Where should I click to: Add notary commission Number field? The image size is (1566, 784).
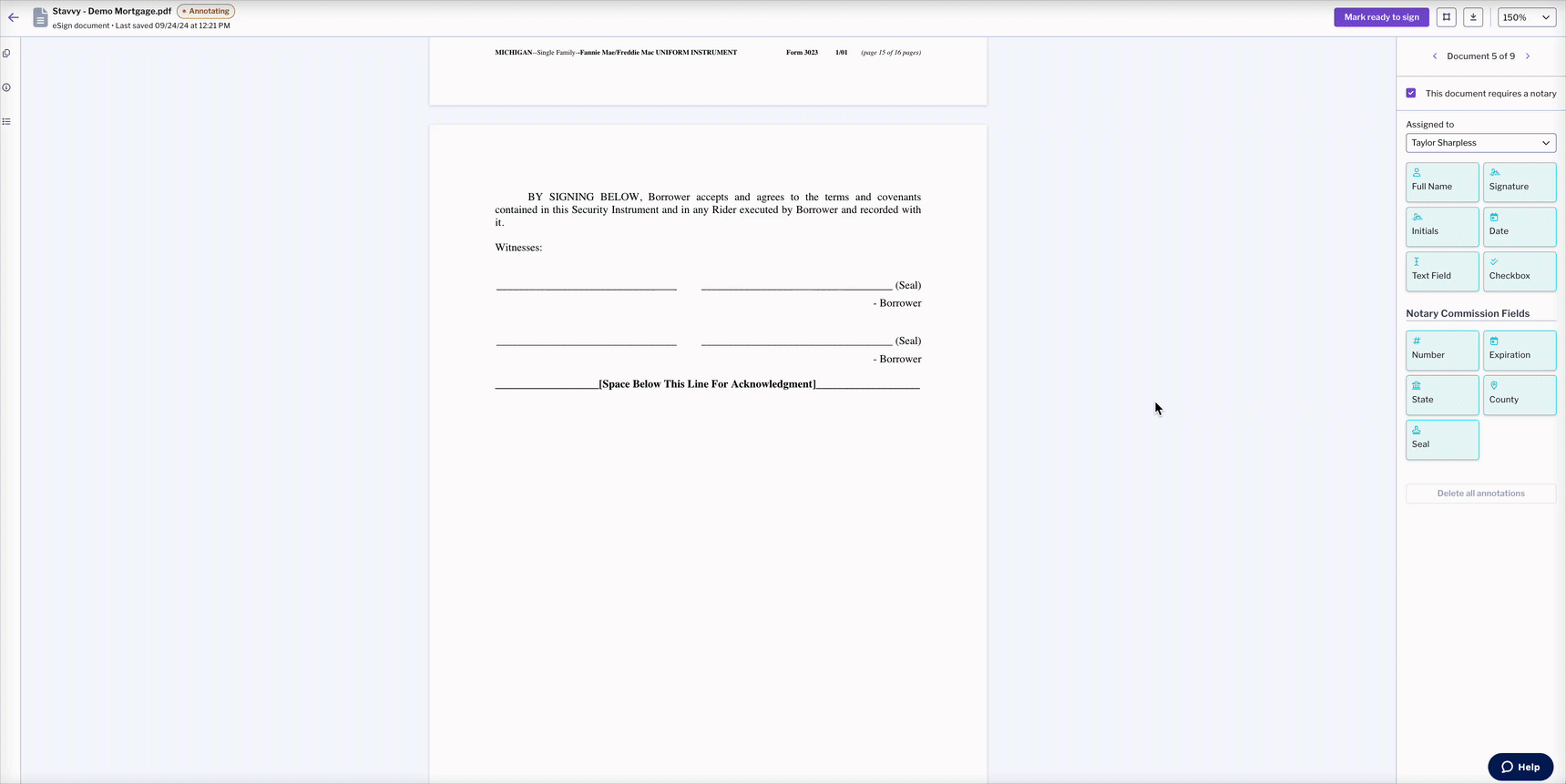click(1442, 351)
